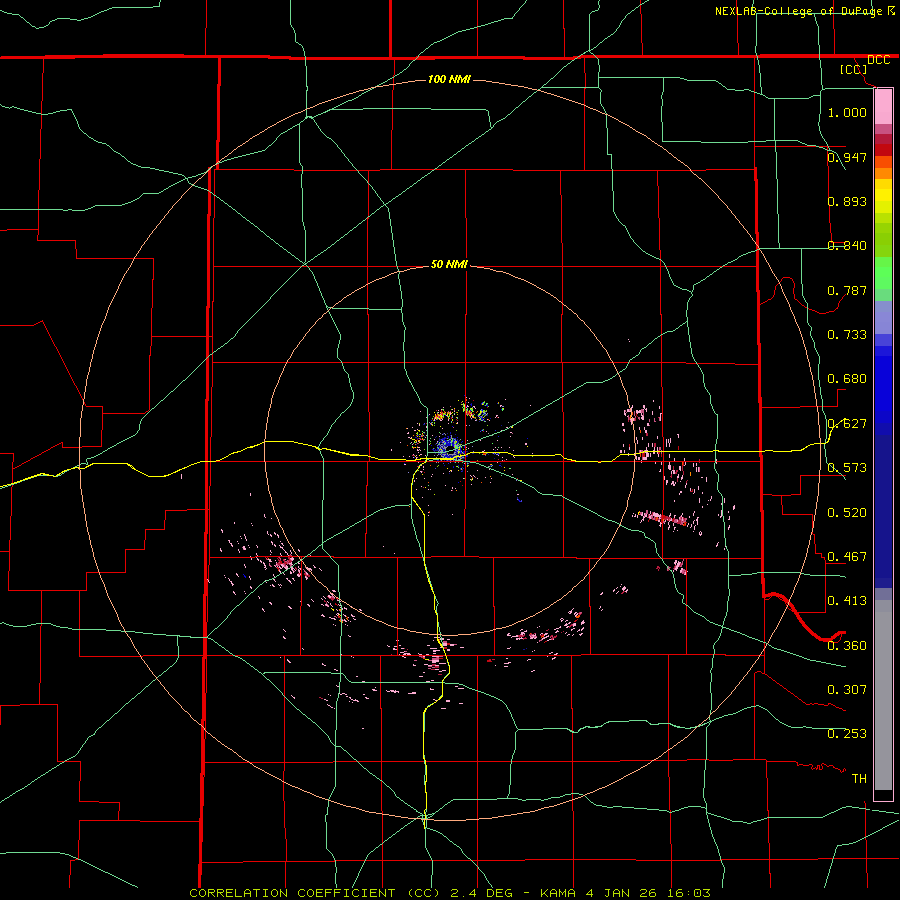
Task: Click the 0.733 scale value
Action: coord(847,335)
